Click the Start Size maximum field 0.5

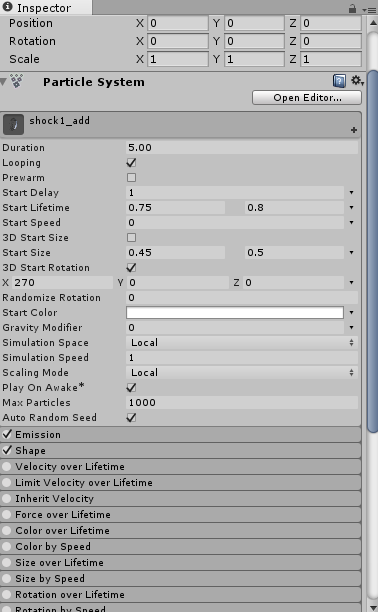coord(294,253)
